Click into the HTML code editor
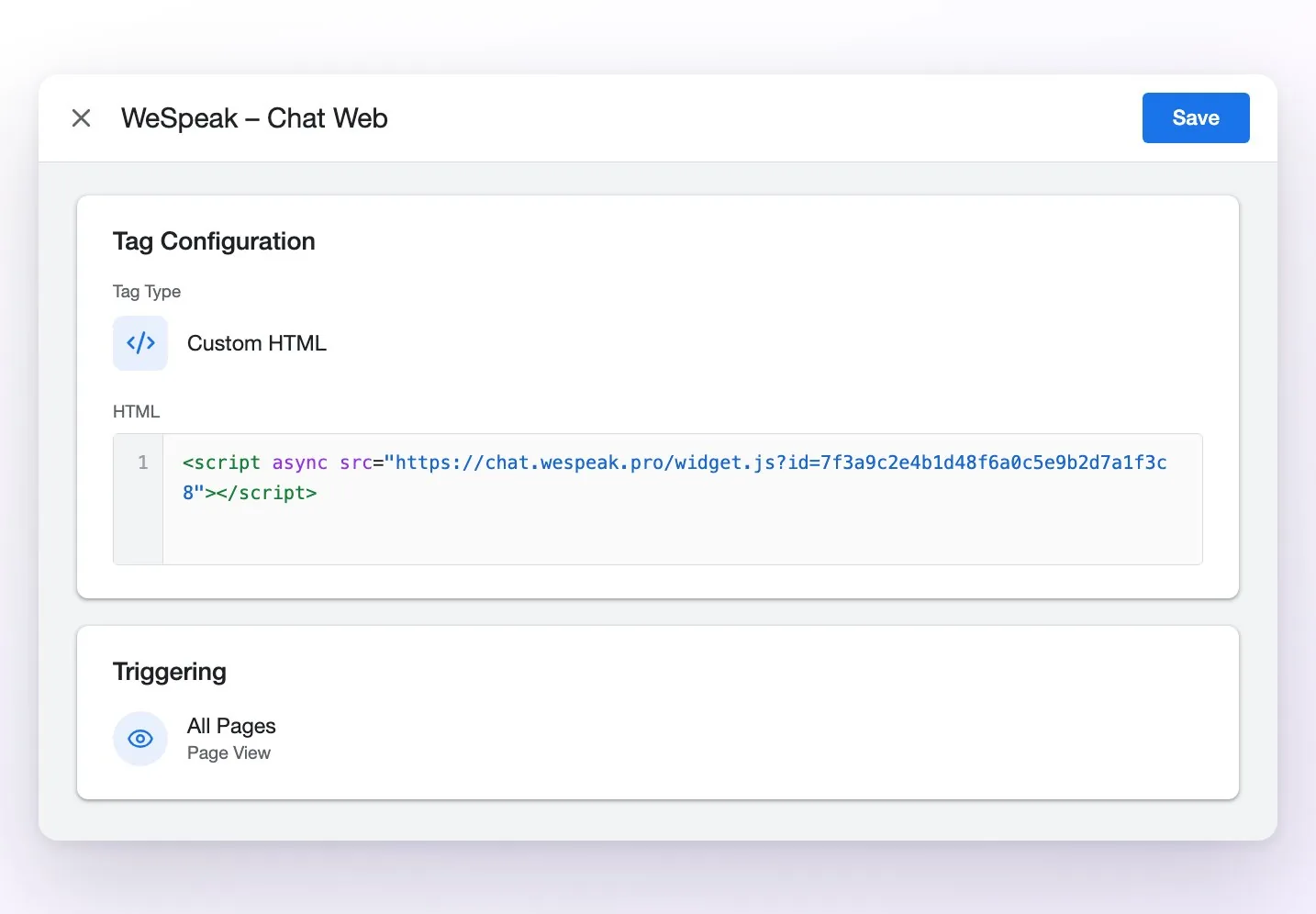The width and height of the screenshot is (1316, 914). (682, 499)
